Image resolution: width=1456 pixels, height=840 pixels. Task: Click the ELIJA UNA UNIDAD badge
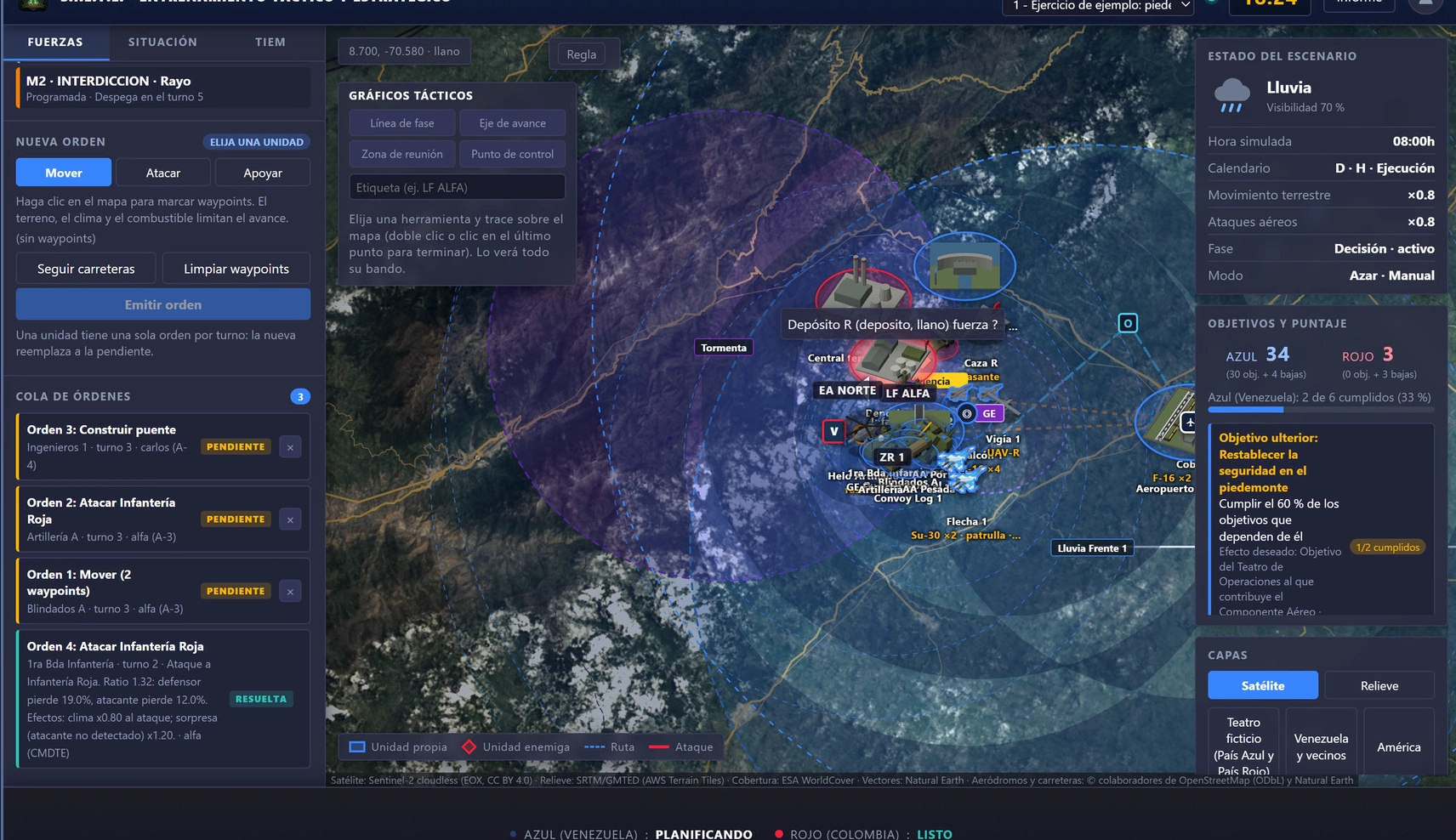pos(256,142)
